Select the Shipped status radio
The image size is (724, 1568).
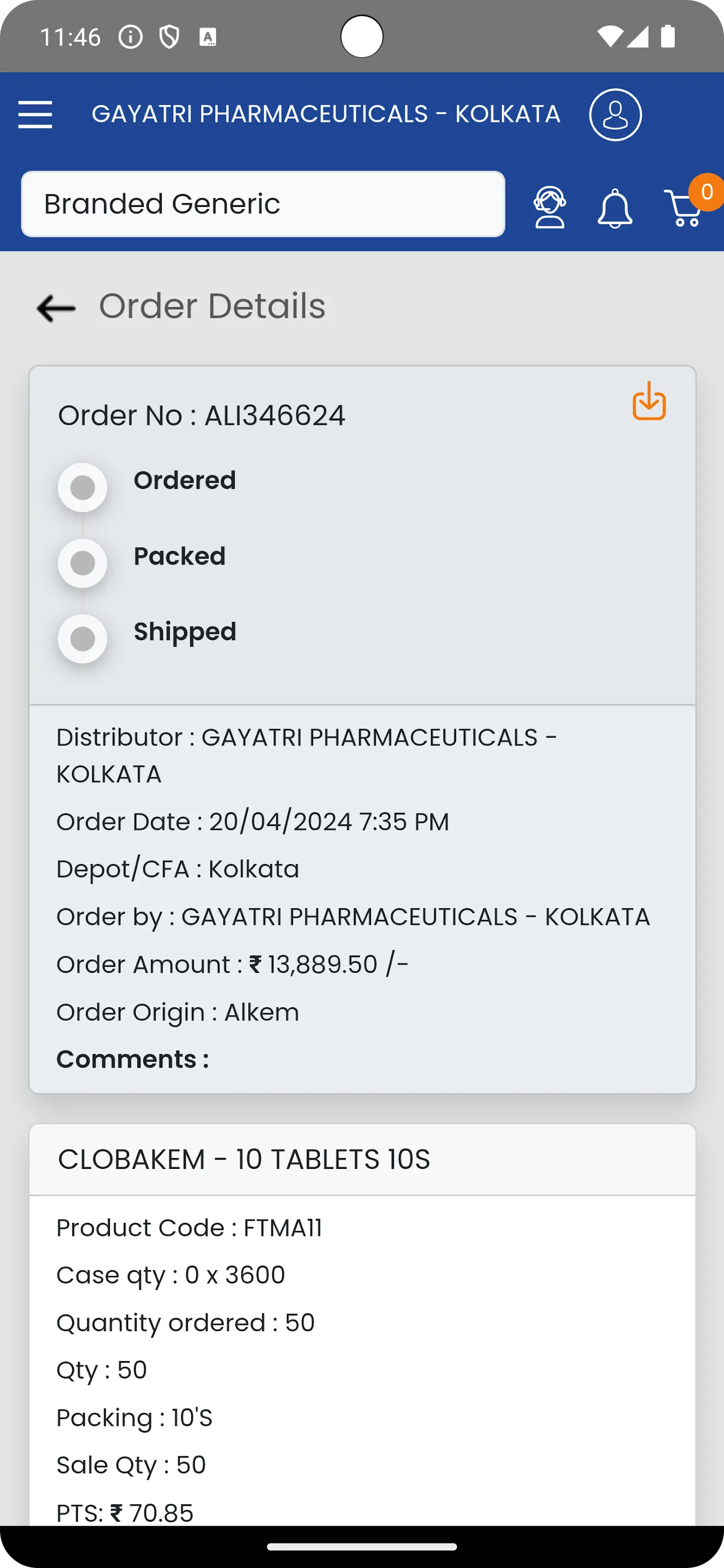coord(83,639)
